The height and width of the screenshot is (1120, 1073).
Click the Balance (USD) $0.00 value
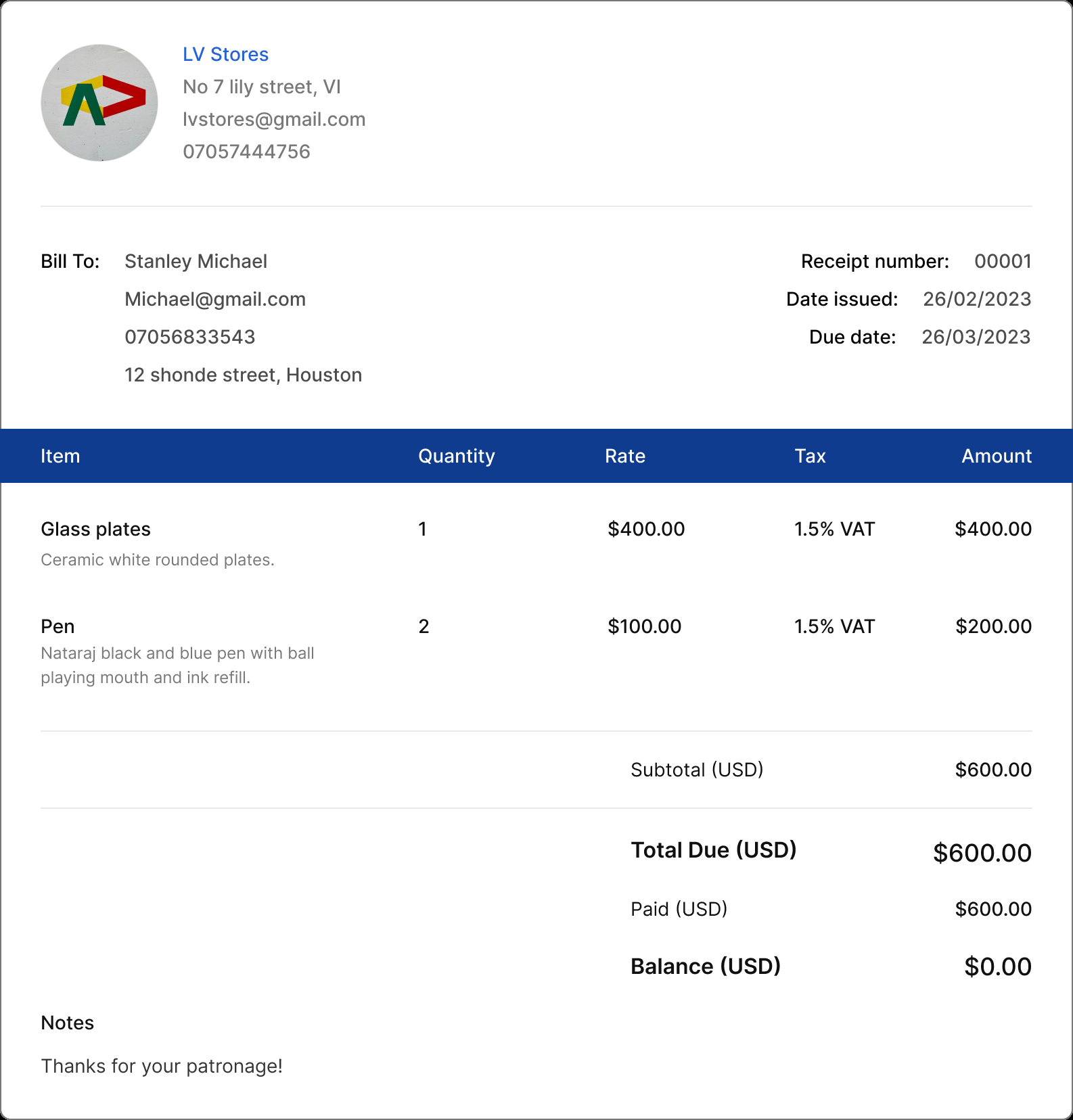pos(997,966)
